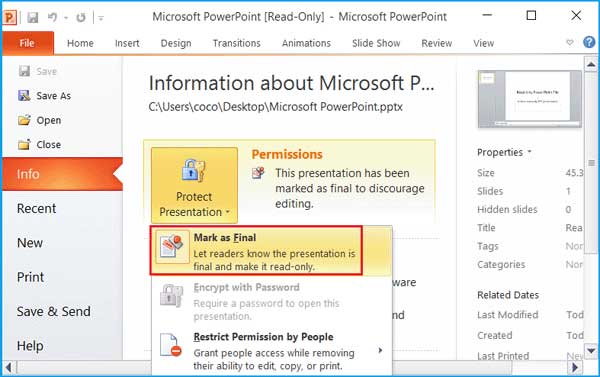
Task: Choose Print from the File sidebar
Action: tap(30, 277)
